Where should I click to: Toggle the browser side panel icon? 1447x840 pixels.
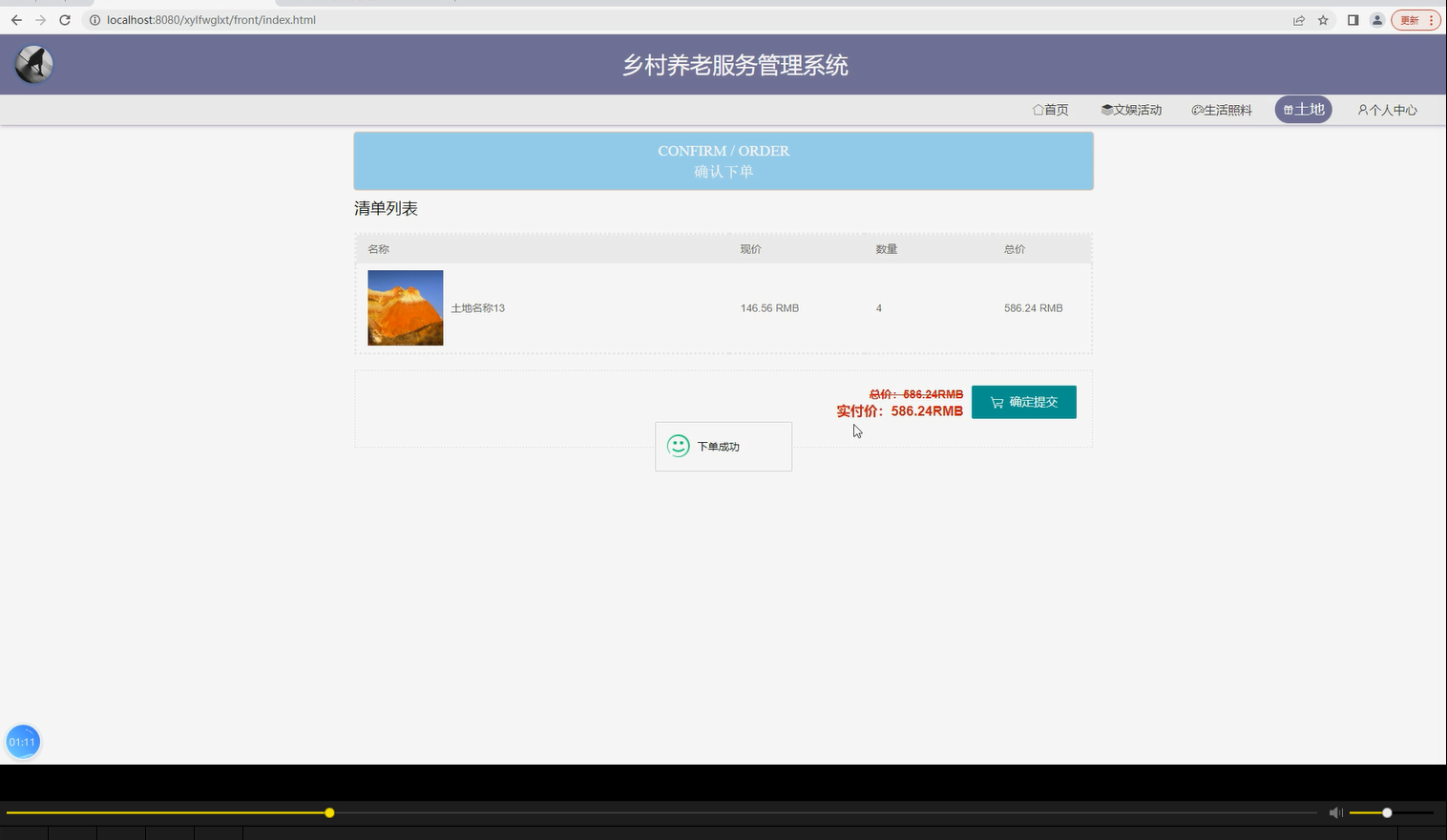pyautogui.click(x=1353, y=19)
